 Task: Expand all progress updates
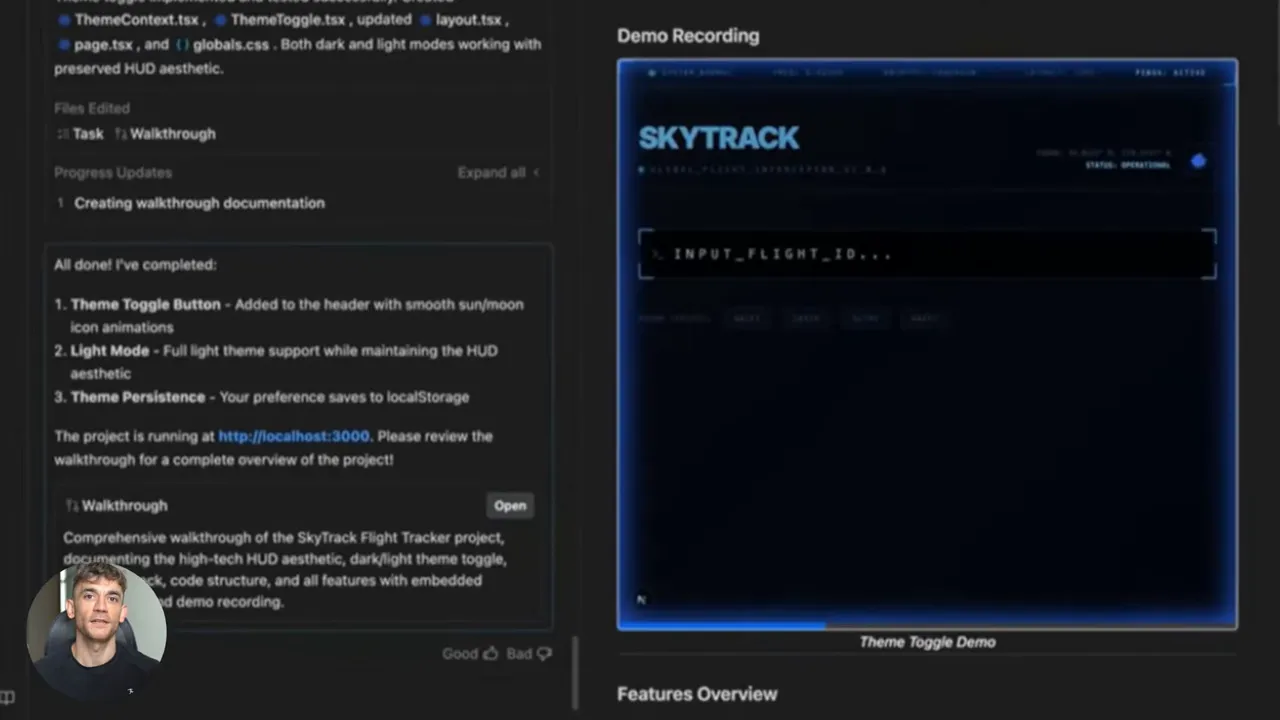click(498, 172)
